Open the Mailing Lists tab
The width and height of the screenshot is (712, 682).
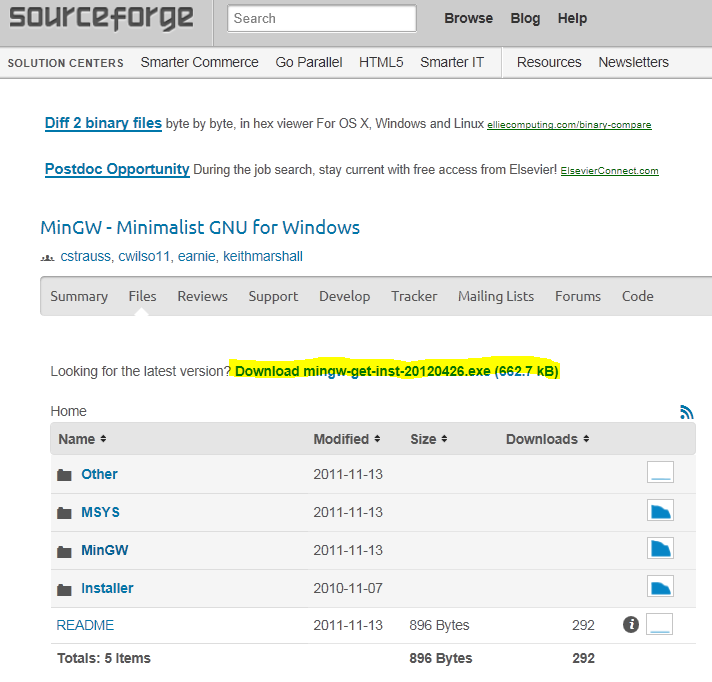point(496,296)
